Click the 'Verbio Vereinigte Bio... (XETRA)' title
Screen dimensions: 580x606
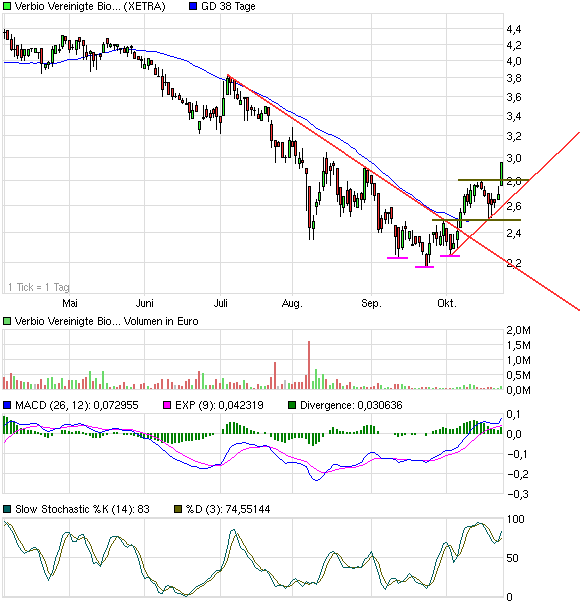click(90, 7)
